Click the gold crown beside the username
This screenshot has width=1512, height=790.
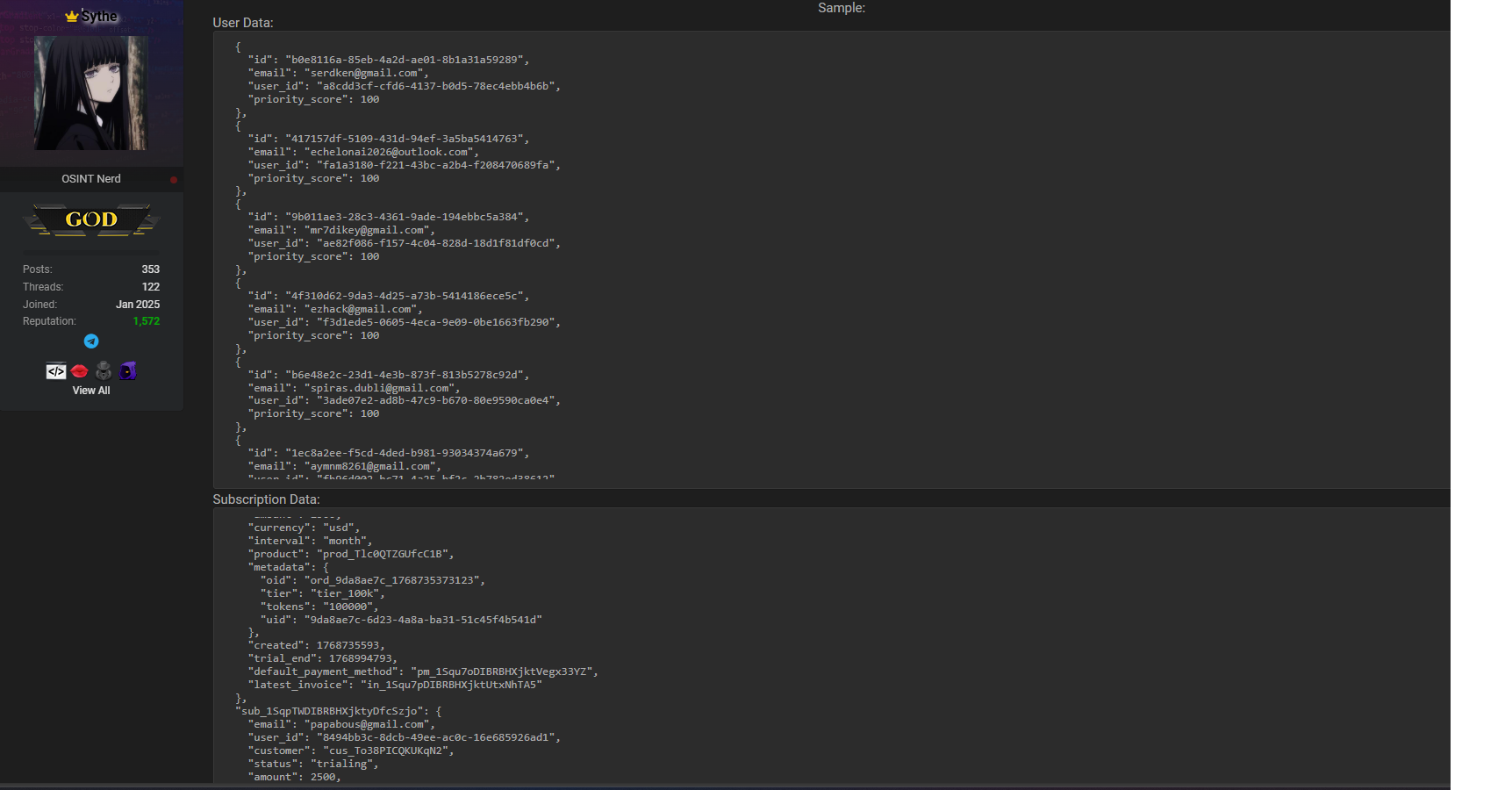71,17
